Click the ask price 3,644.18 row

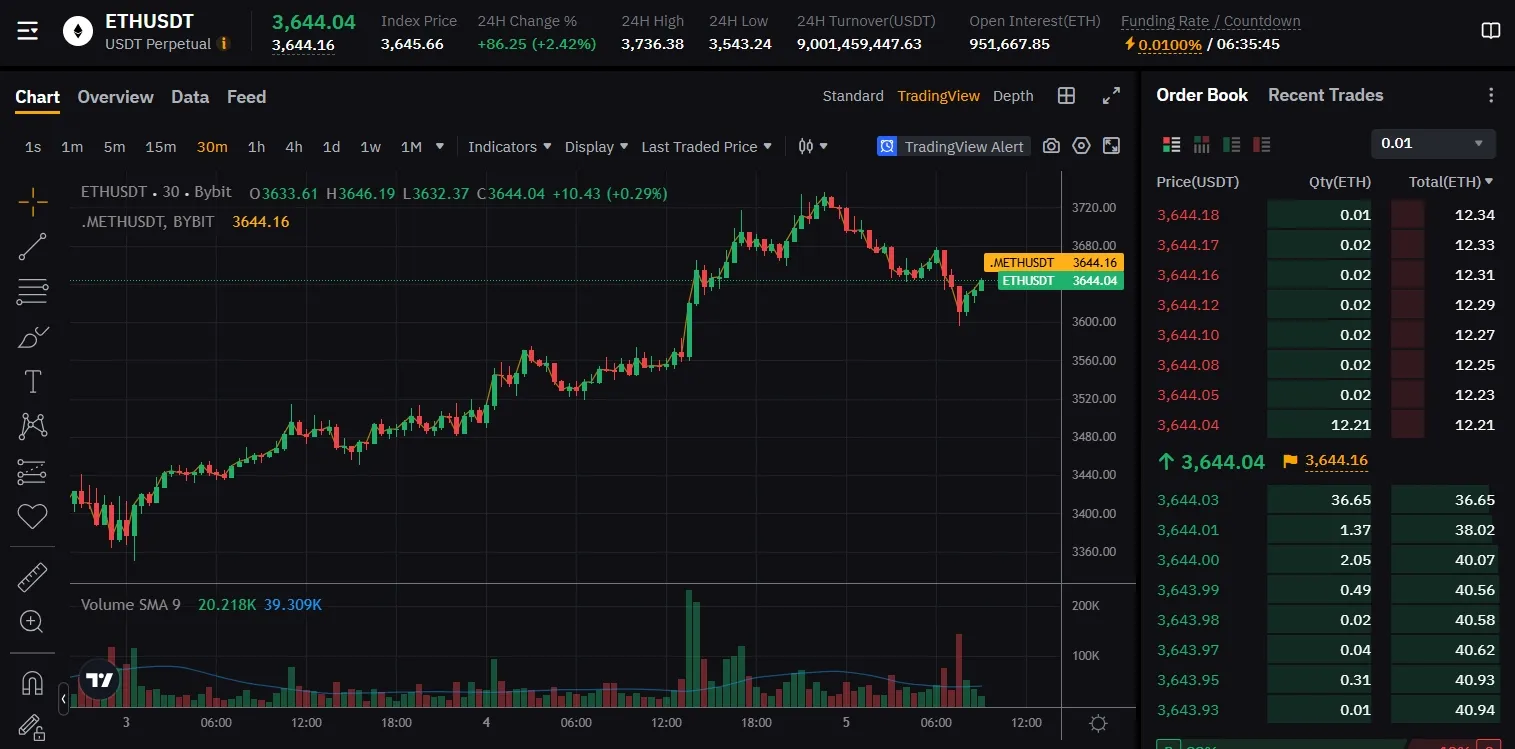tap(1326, 215)
